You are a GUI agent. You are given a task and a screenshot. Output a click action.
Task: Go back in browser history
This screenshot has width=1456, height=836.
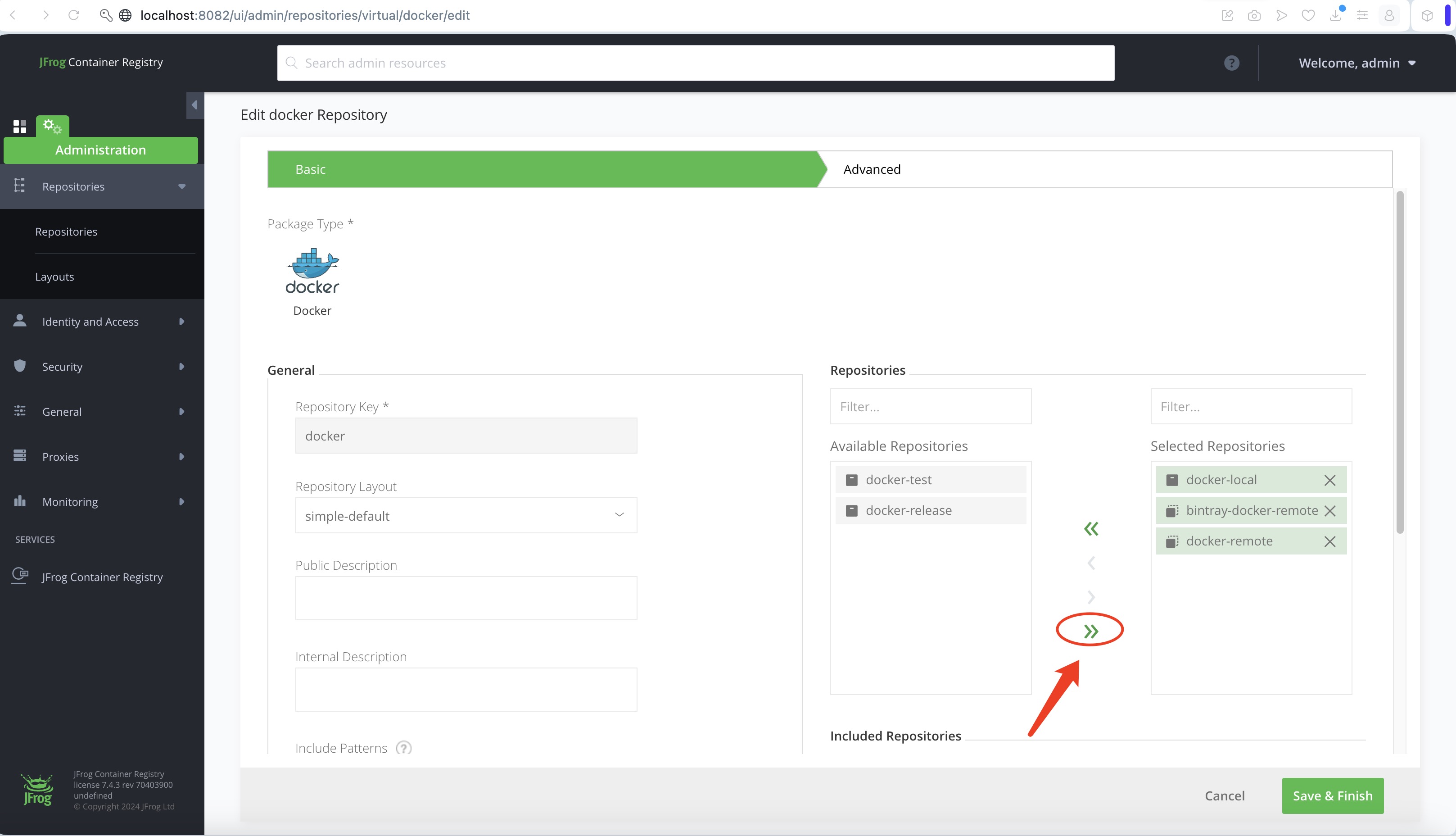[x=13, y=15]
